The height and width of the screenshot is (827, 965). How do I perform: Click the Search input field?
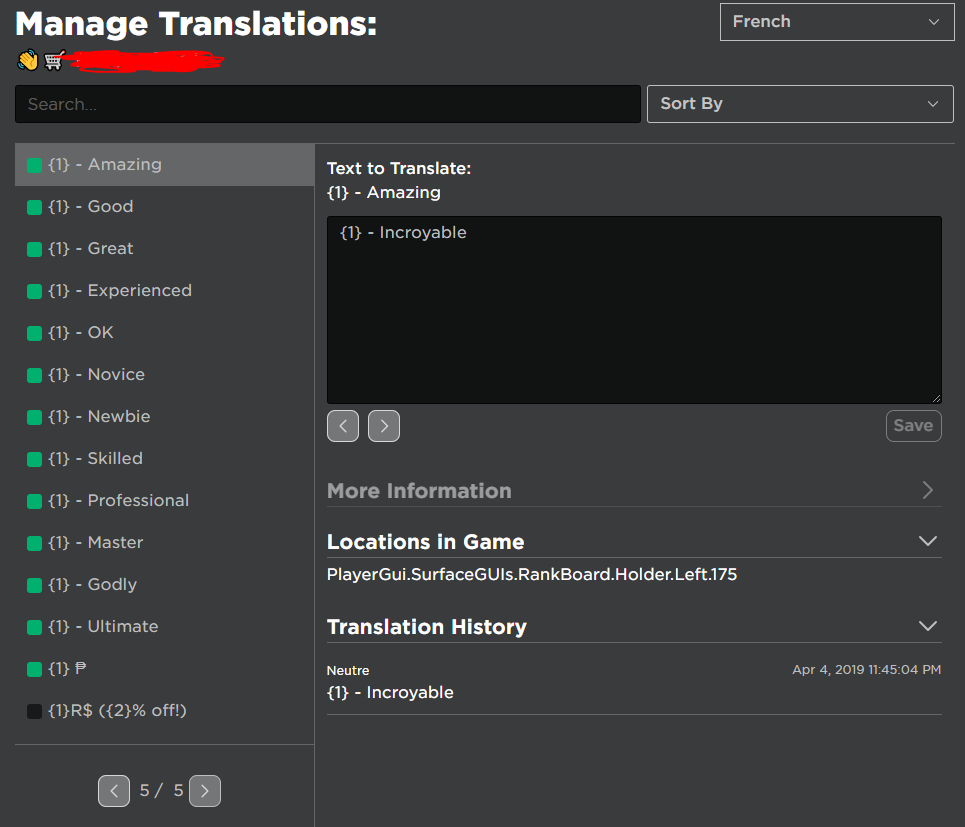tap(327, 103)
